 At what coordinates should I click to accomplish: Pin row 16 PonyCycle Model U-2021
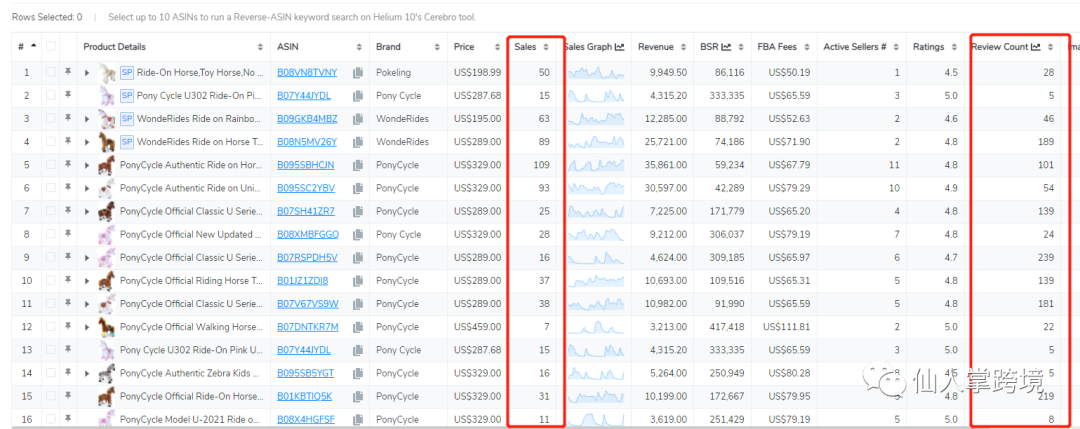68,419
